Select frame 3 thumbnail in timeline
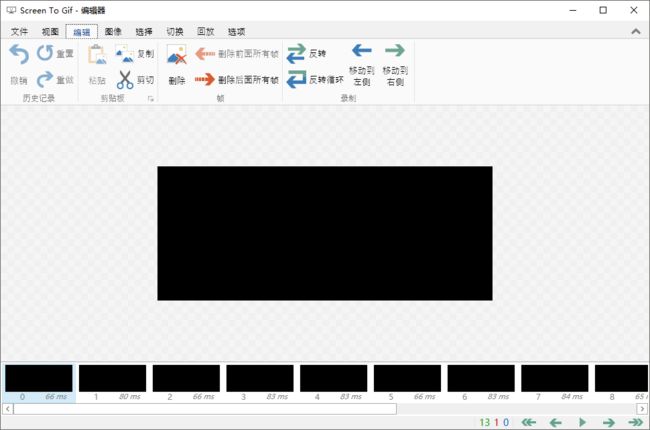This screenshot has width=650, height=430. [260, 378]
